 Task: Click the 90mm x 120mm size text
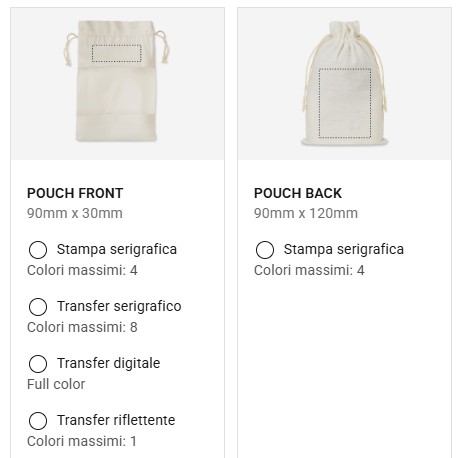point(306,213)
